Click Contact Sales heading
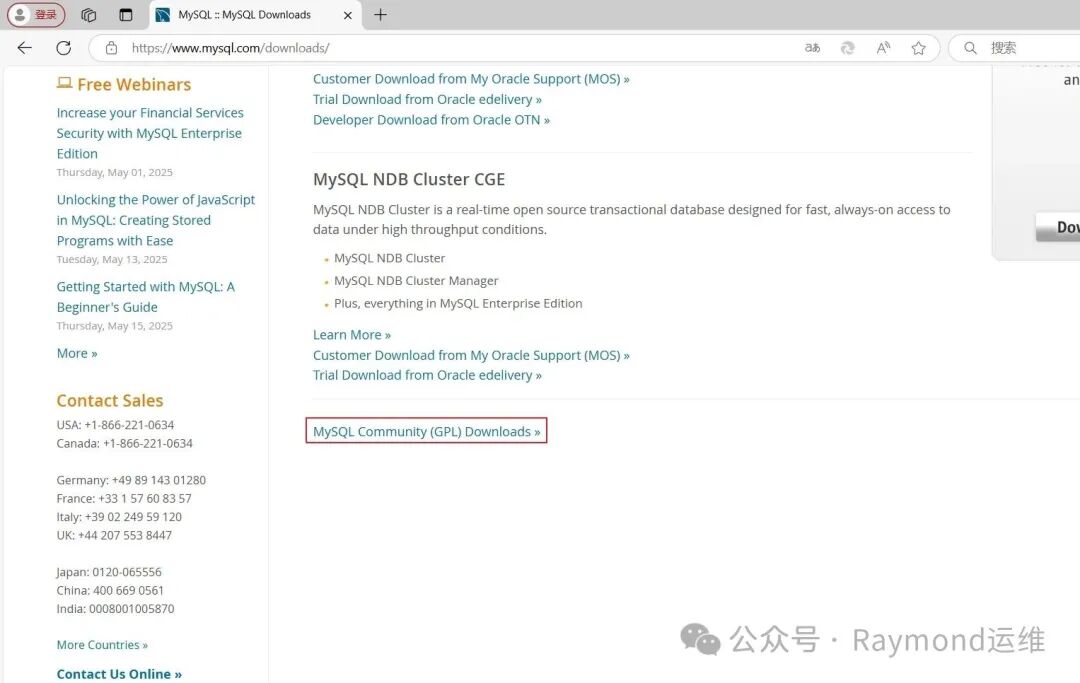Viewport: 1080px width, 683px height. click(110, 401)
